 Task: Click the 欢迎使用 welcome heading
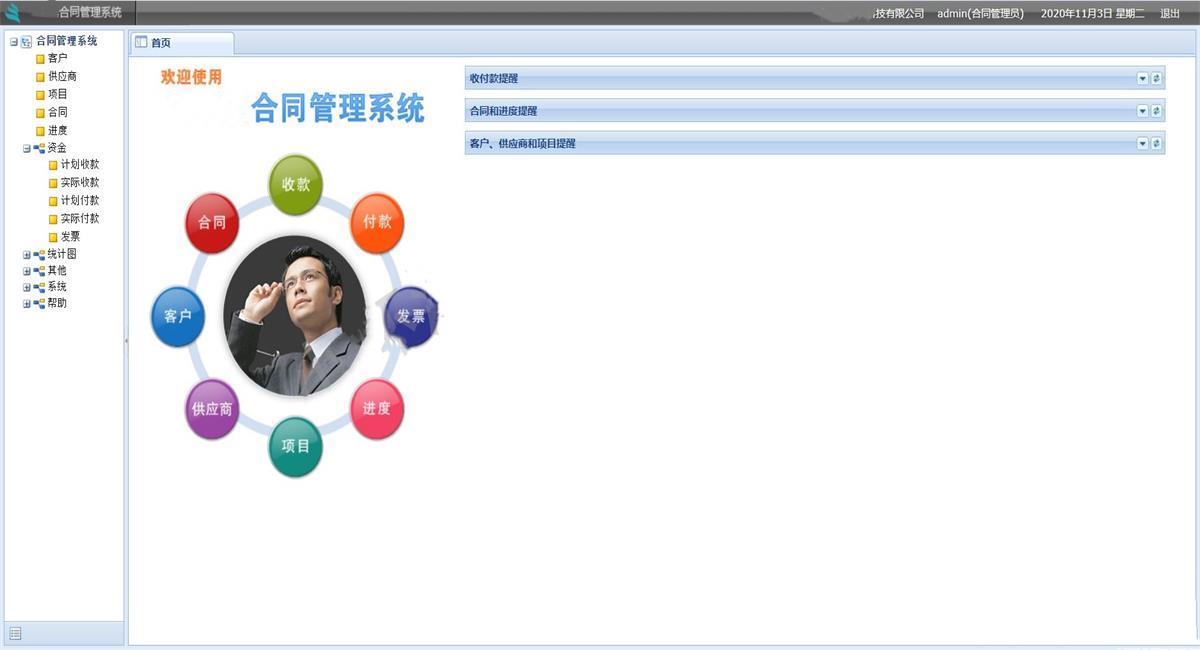tap(191, 77)
